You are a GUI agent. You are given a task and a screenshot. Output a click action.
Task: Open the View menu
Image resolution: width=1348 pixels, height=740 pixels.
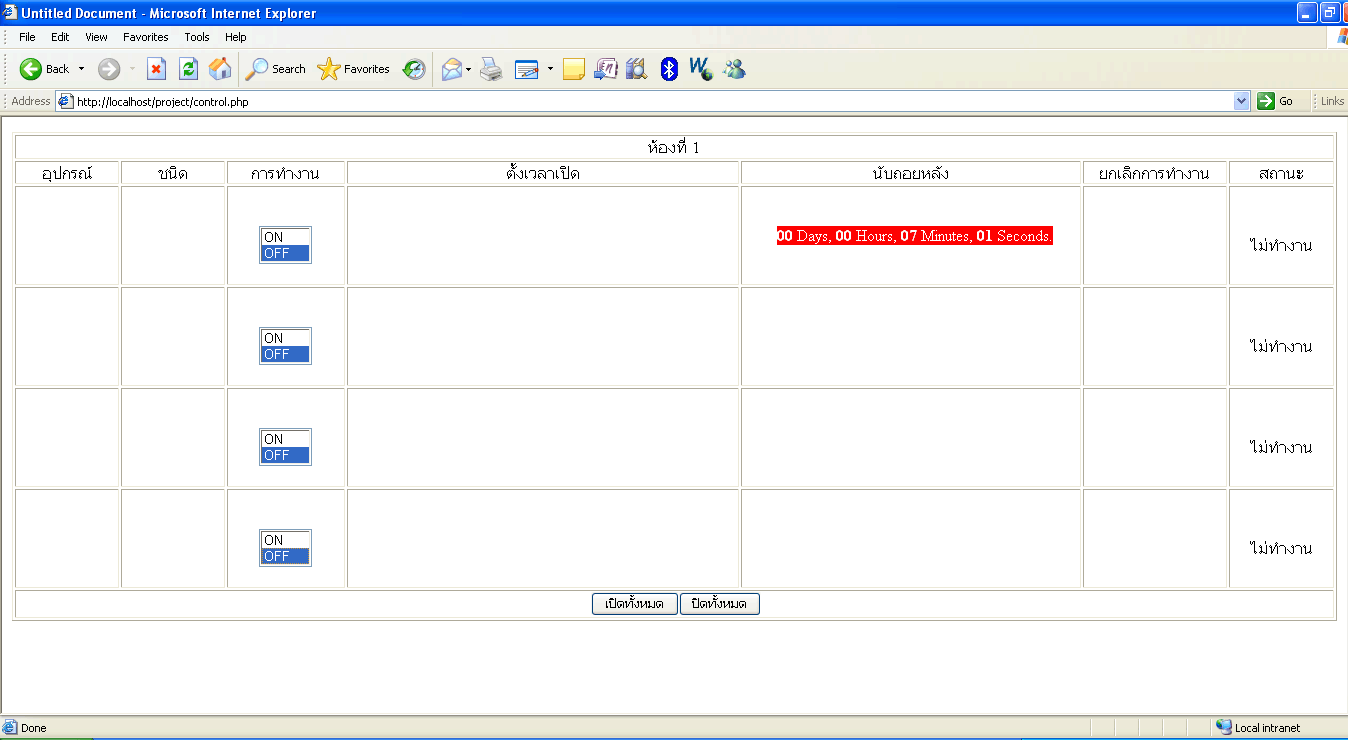(96, 37)
